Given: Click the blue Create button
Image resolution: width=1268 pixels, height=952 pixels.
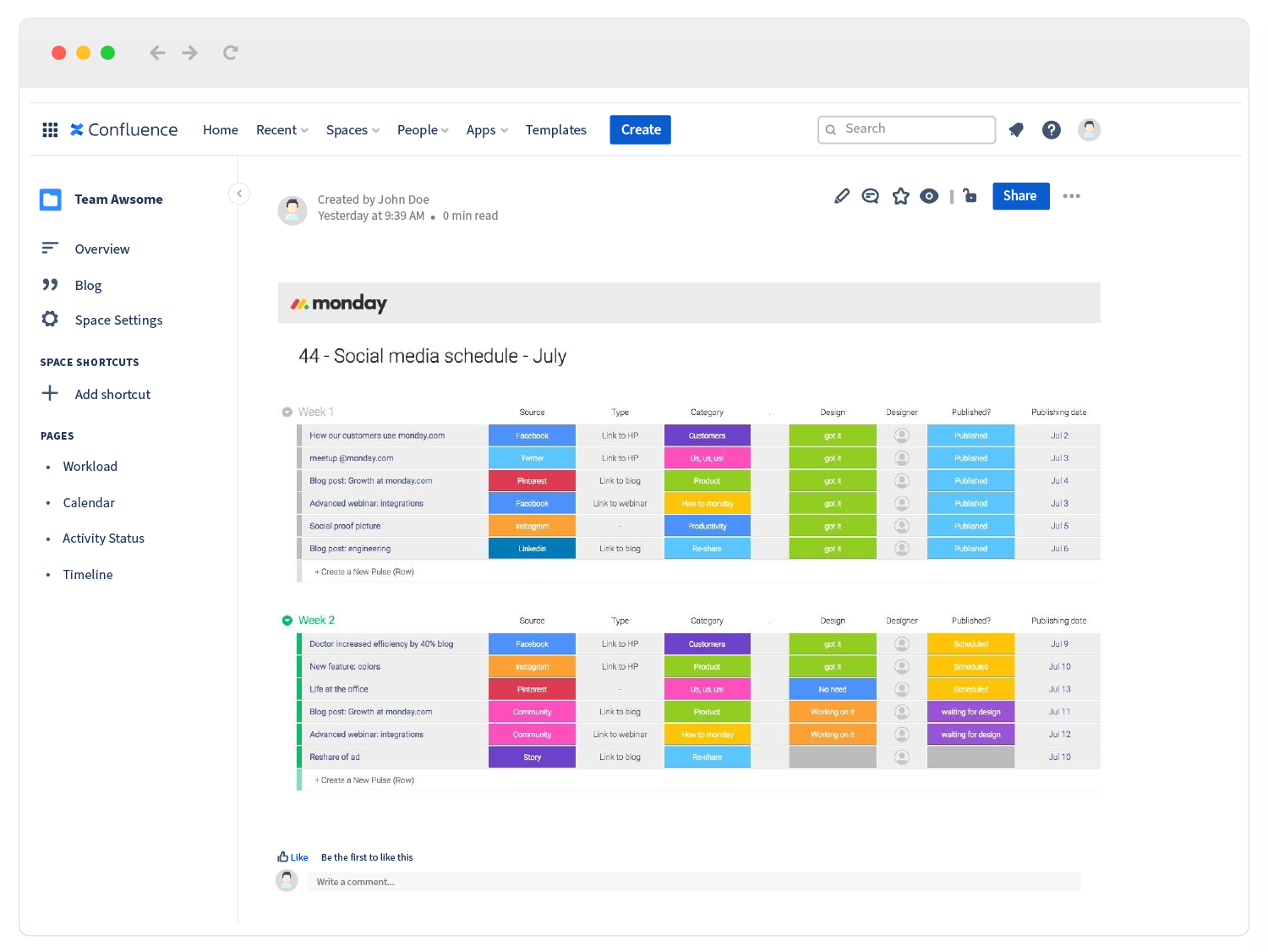Looking at the screenshot, I should pos(641,129).
